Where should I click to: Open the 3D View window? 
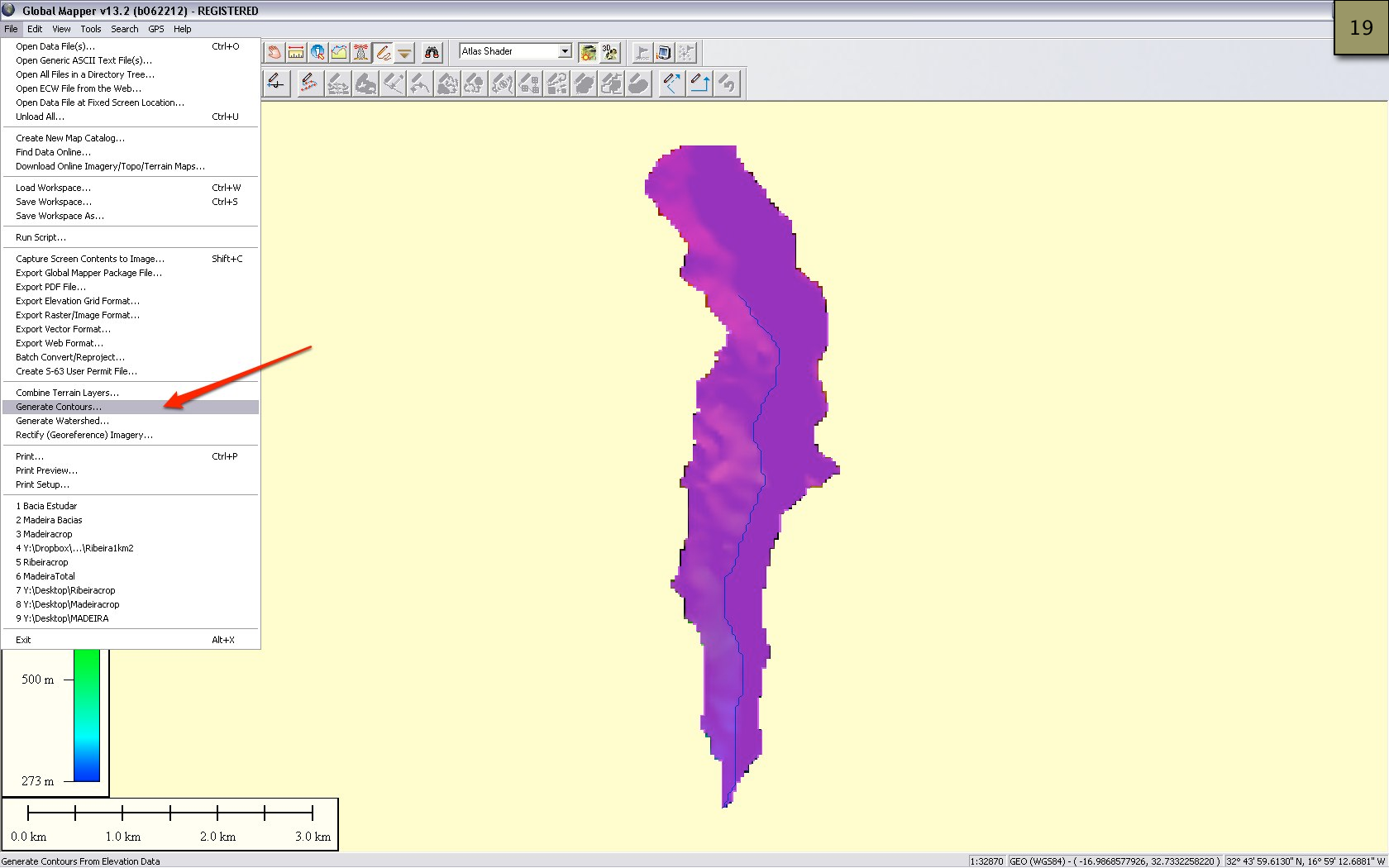(x=609, y=51)
